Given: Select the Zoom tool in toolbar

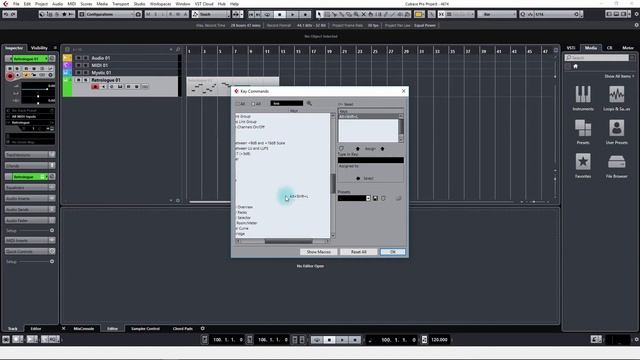Looking at the screenshot, I should [x=356, y=14].
